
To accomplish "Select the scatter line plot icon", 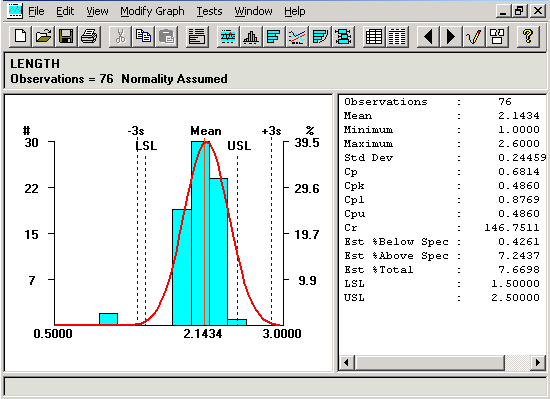I will [x=297, y=36].
